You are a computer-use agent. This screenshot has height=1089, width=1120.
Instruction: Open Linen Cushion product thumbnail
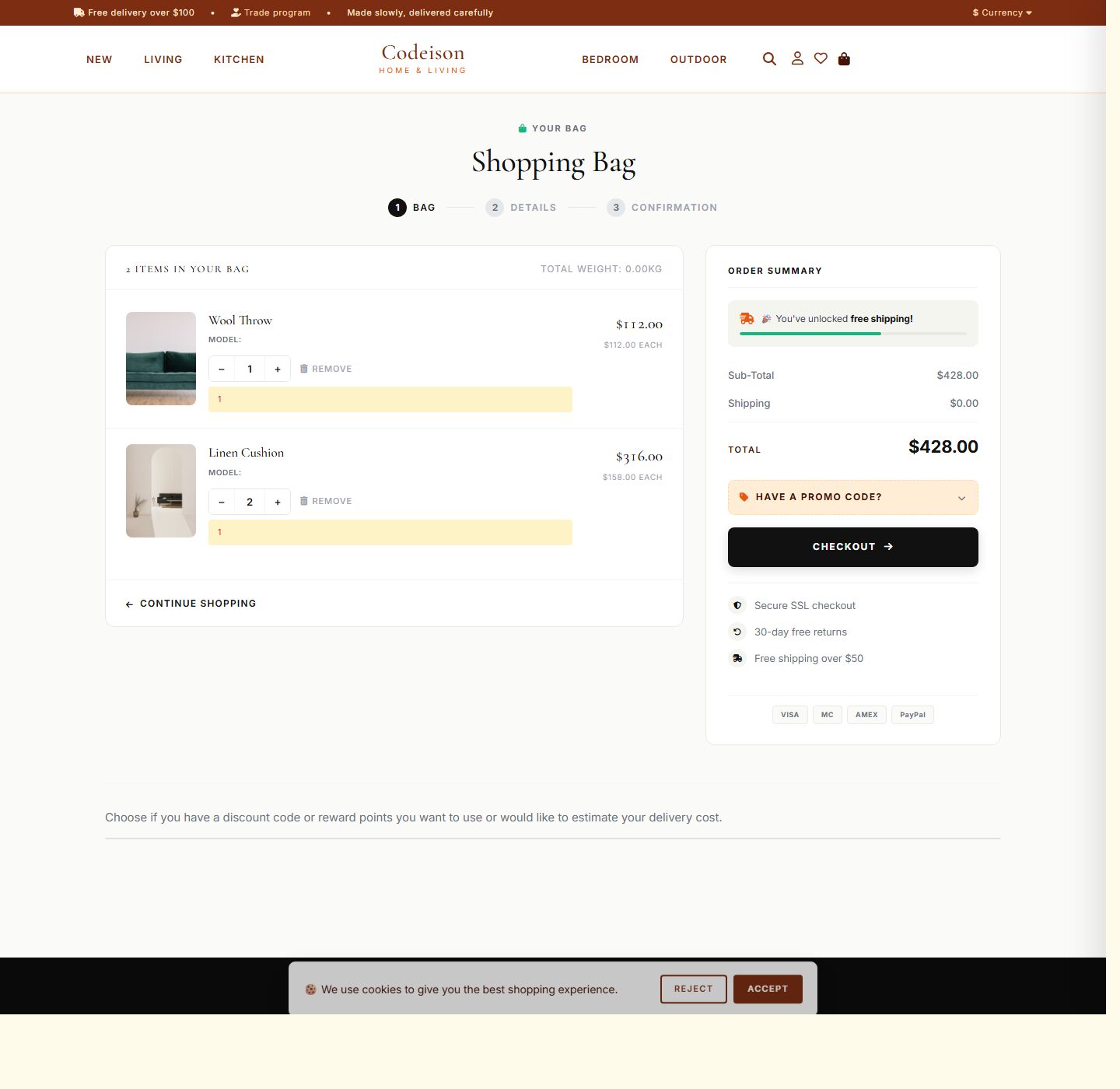point(161,491)
